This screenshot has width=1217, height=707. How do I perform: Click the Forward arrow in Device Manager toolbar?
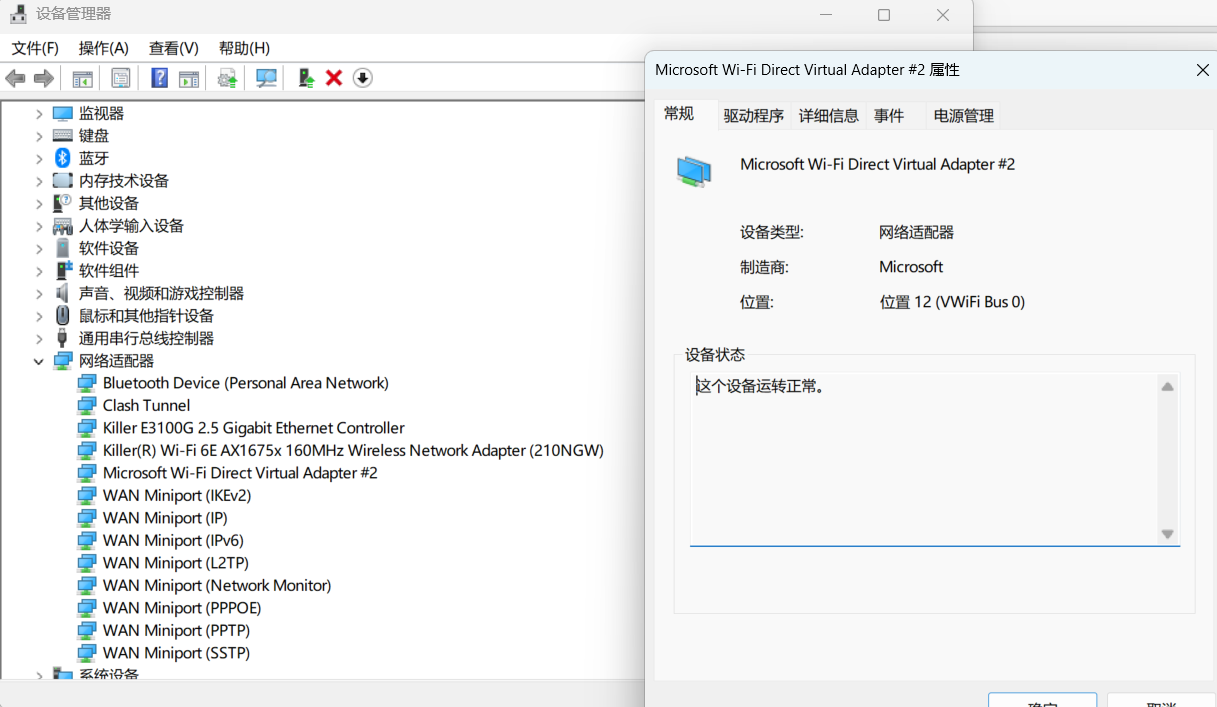[x=44, y=78]
